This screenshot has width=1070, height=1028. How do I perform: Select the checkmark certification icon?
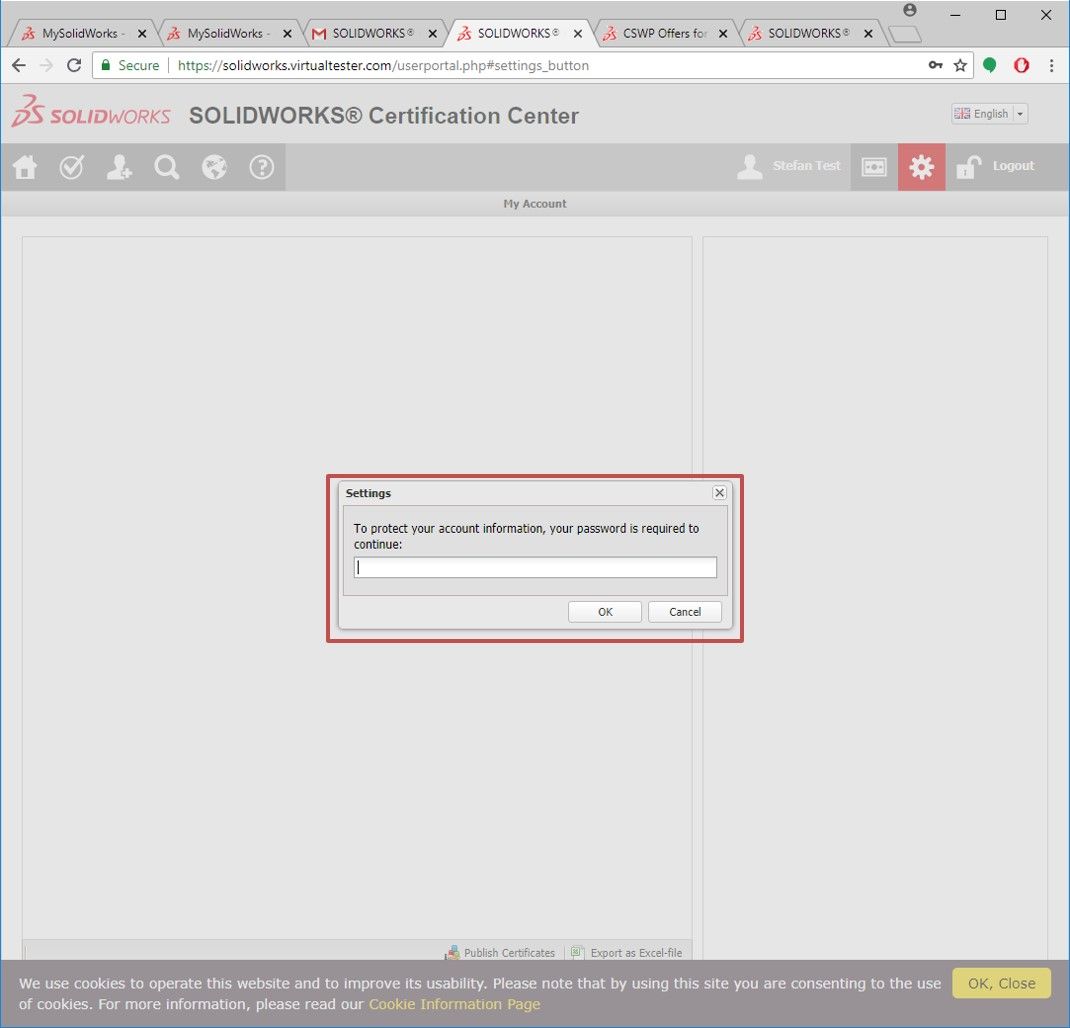coord(71,167)
